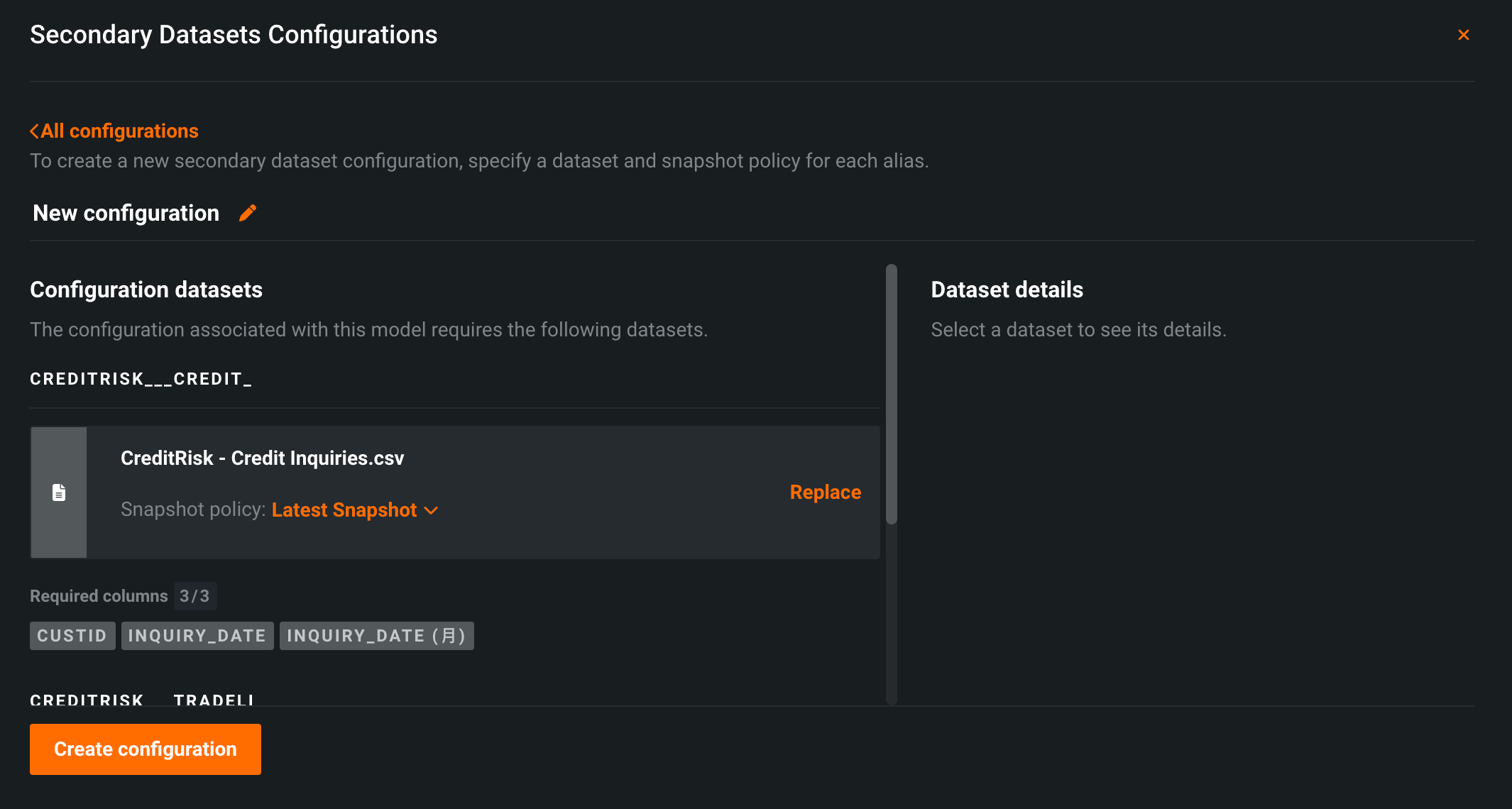Click the Required columns 3/3 badge
Image resolution: width=1512 pixels, height=809 pixels.
click(x=195, y=596)
